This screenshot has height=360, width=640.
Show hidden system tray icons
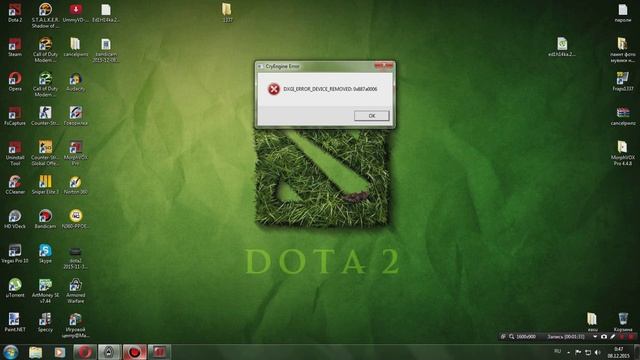pyautogui.click(x=568, y=352)
